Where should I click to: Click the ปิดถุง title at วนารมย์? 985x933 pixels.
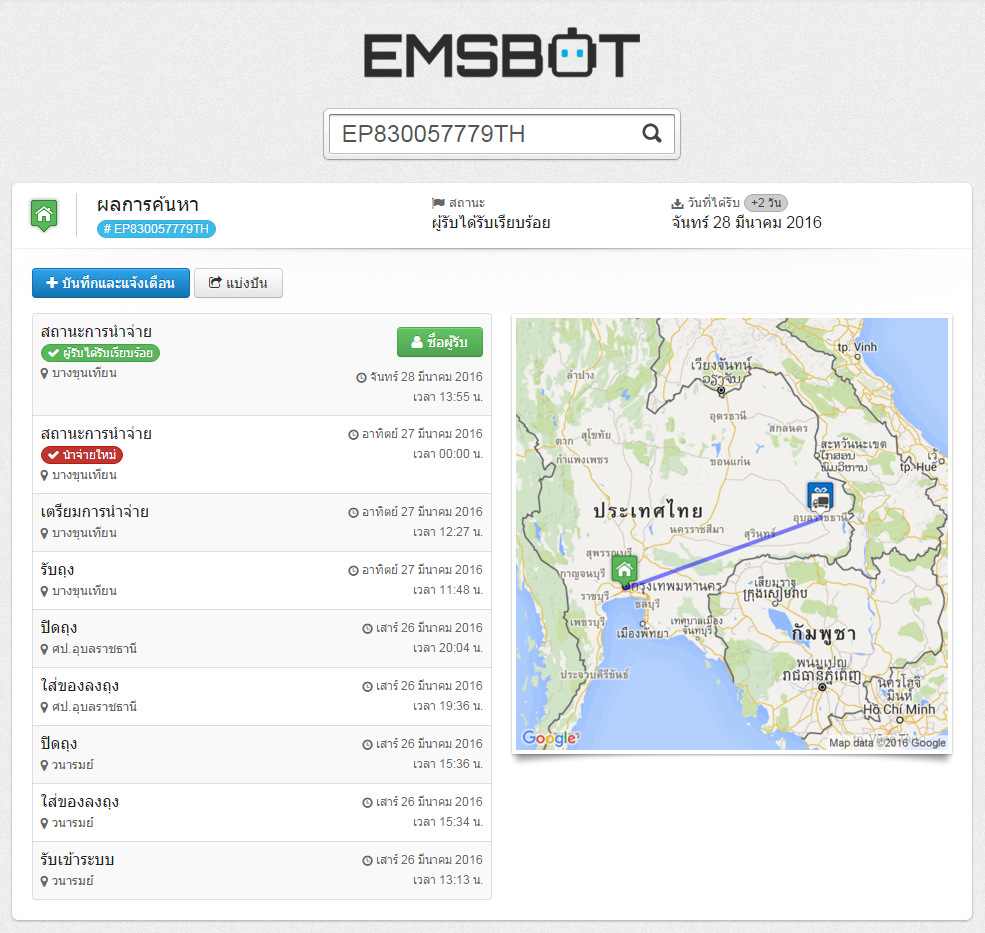click(59, 744)
